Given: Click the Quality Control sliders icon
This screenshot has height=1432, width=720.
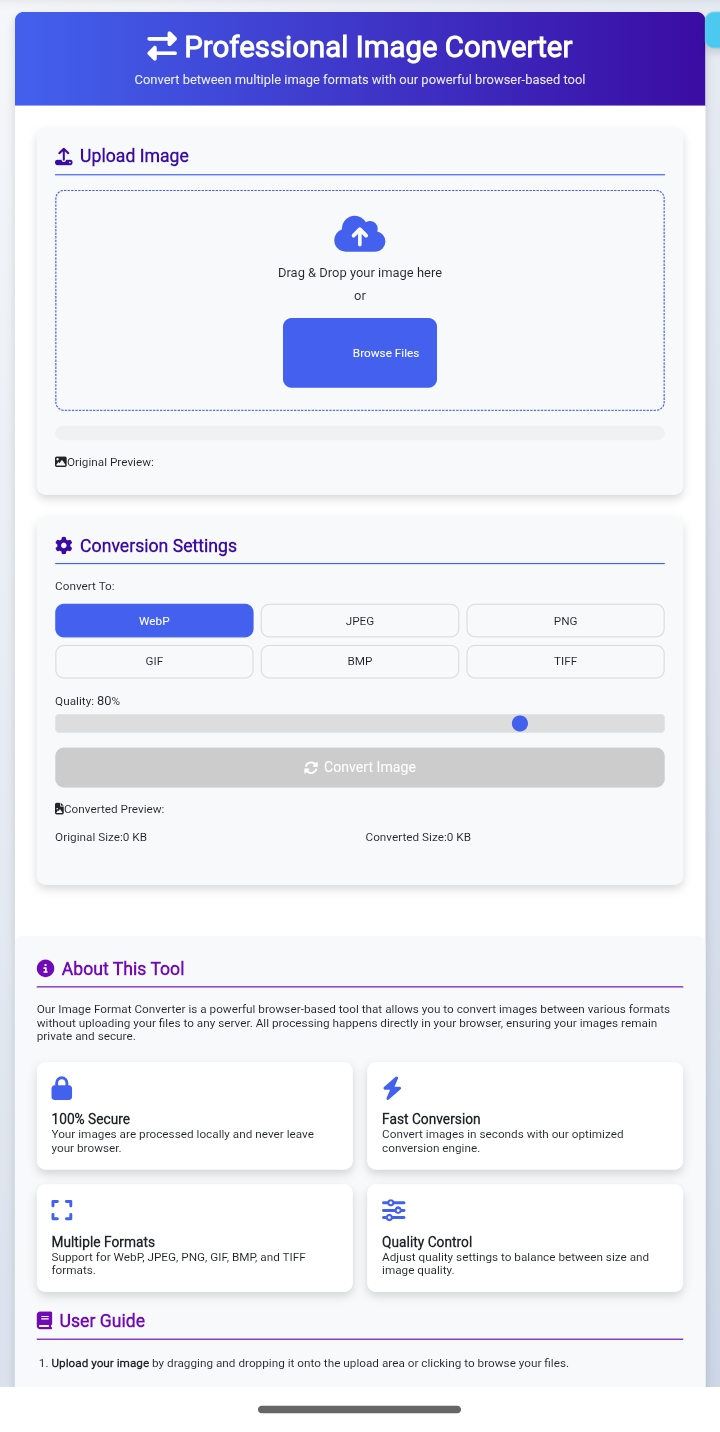Looking at the screenshot, I should [x=393, y=1210].
